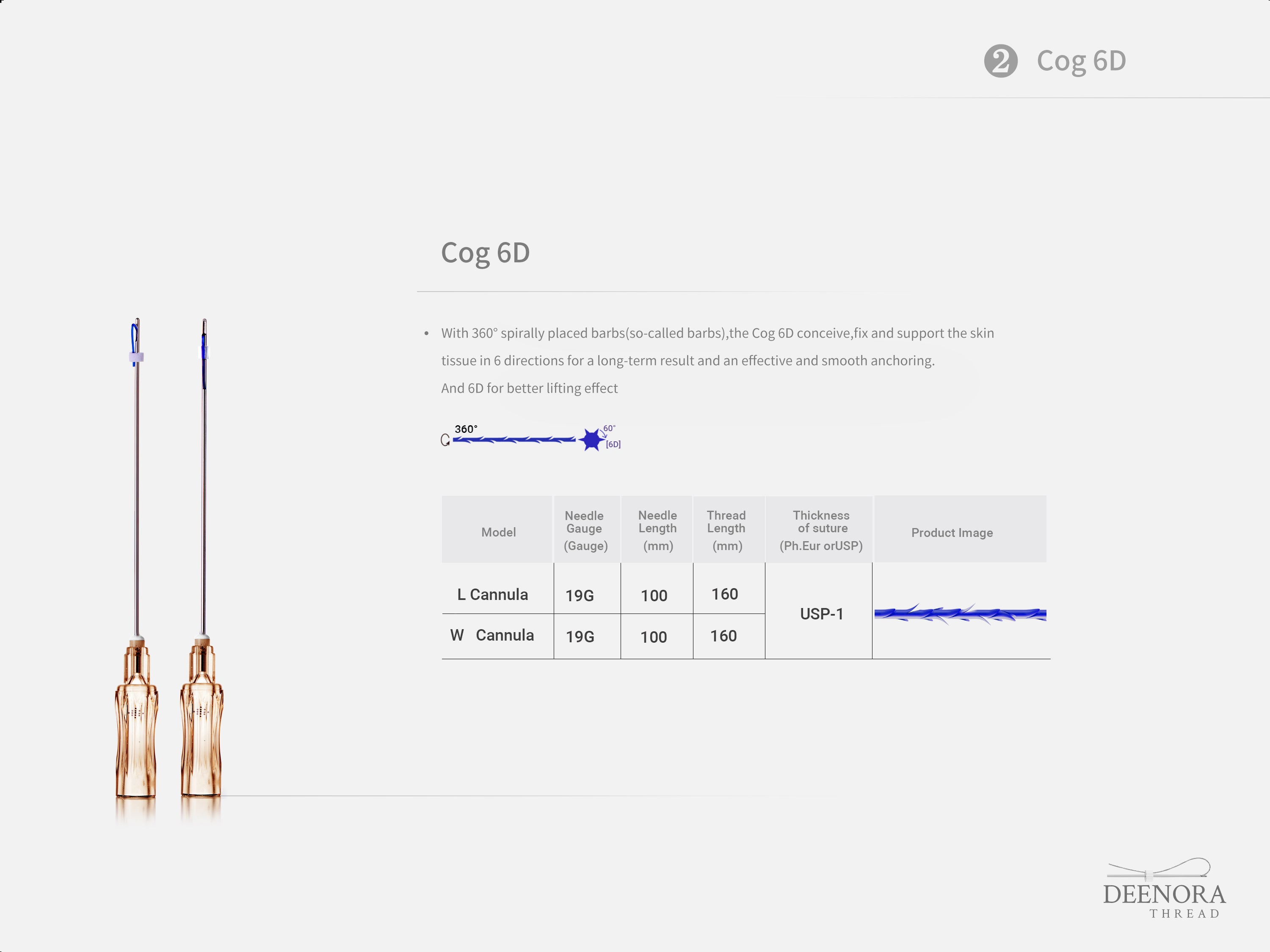
Task: Click the blue six-point star 6D icon
Action: tap(591, 440)
